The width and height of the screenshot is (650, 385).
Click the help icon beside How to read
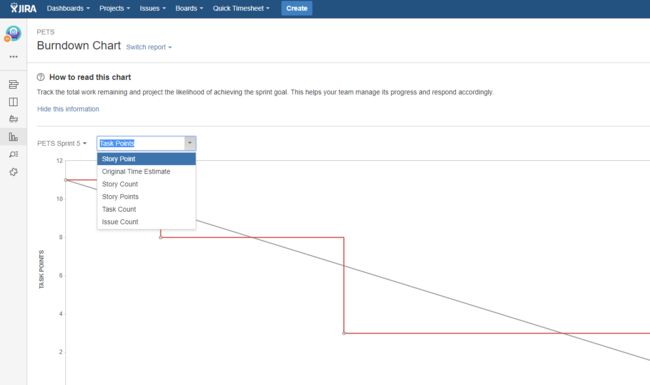tap(41, 77)
